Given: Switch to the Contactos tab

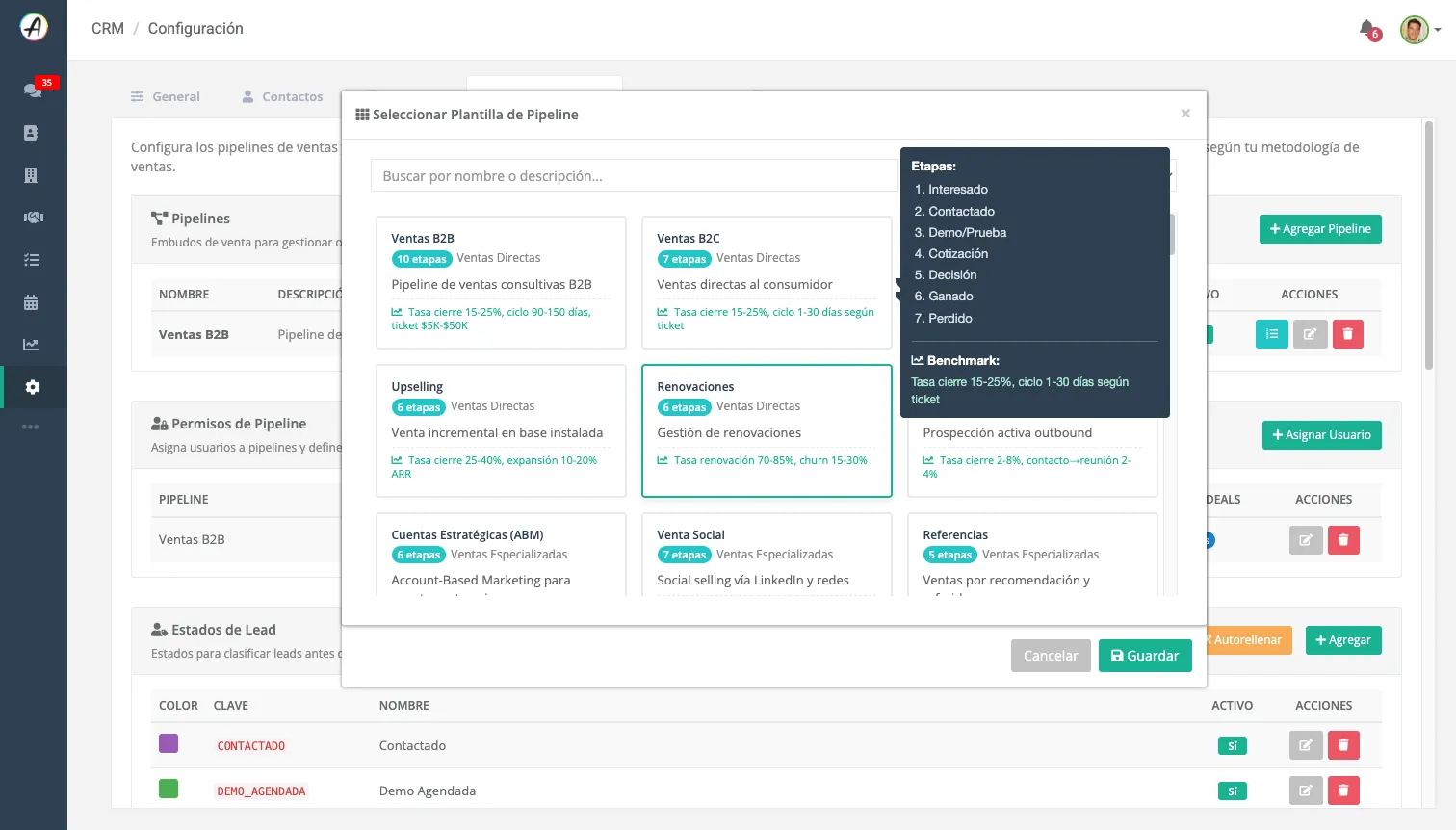Looking at the screenshot, I should point(282,96).
